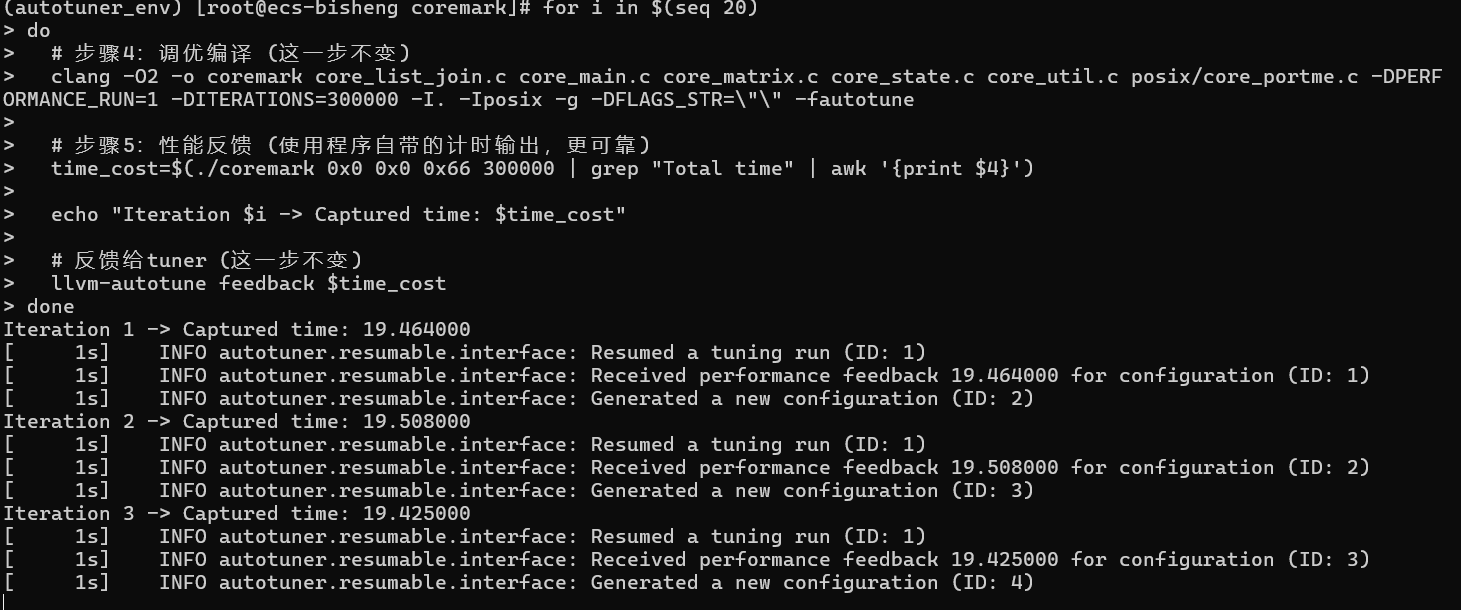Click the "Iteration 1 -> Captured time" output line
Viewport: 1461px width, 610px height.
[x=236, y=329]
